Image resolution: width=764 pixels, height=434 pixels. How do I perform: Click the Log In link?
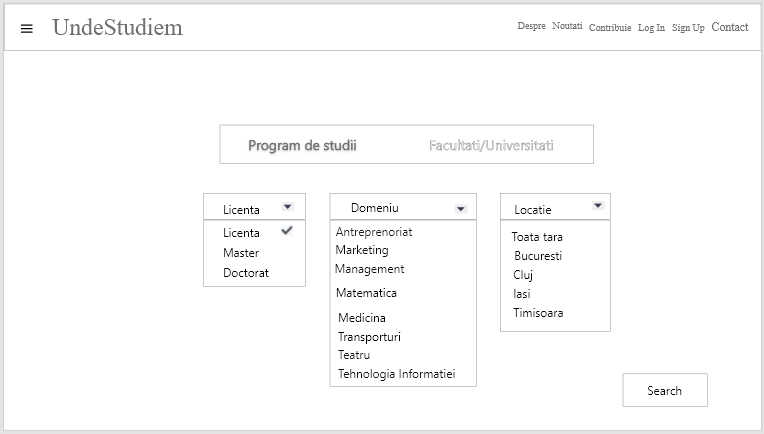[x=651, y=28]
